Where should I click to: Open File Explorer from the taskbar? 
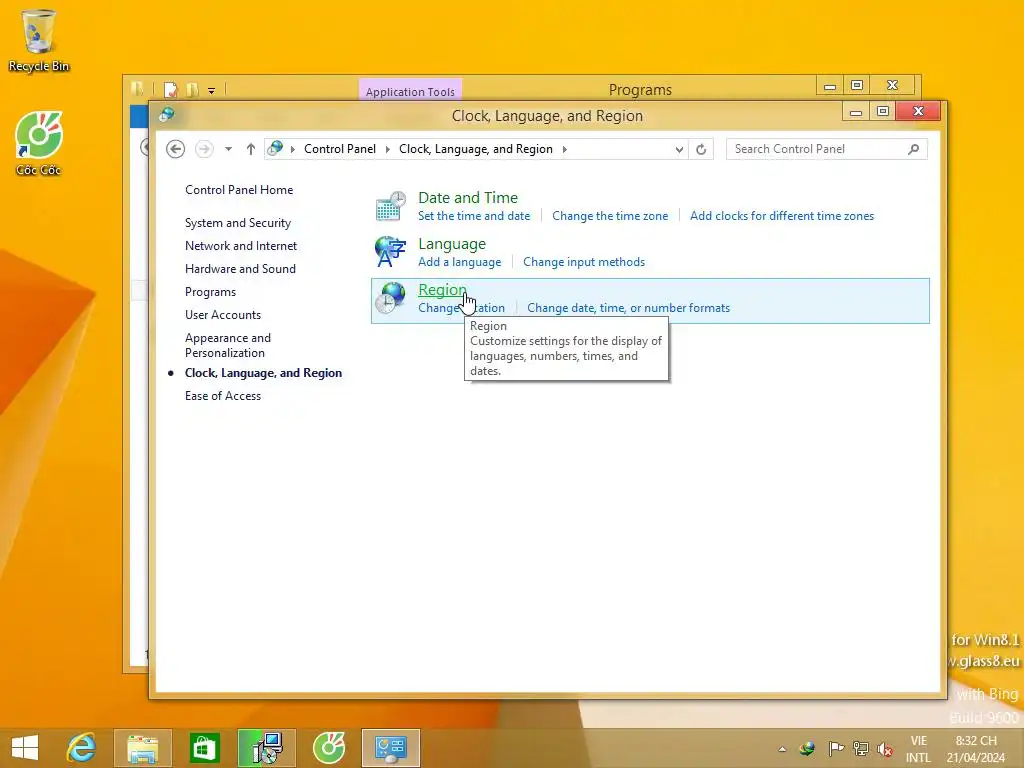pyautogui.click(x=142, y=748)
